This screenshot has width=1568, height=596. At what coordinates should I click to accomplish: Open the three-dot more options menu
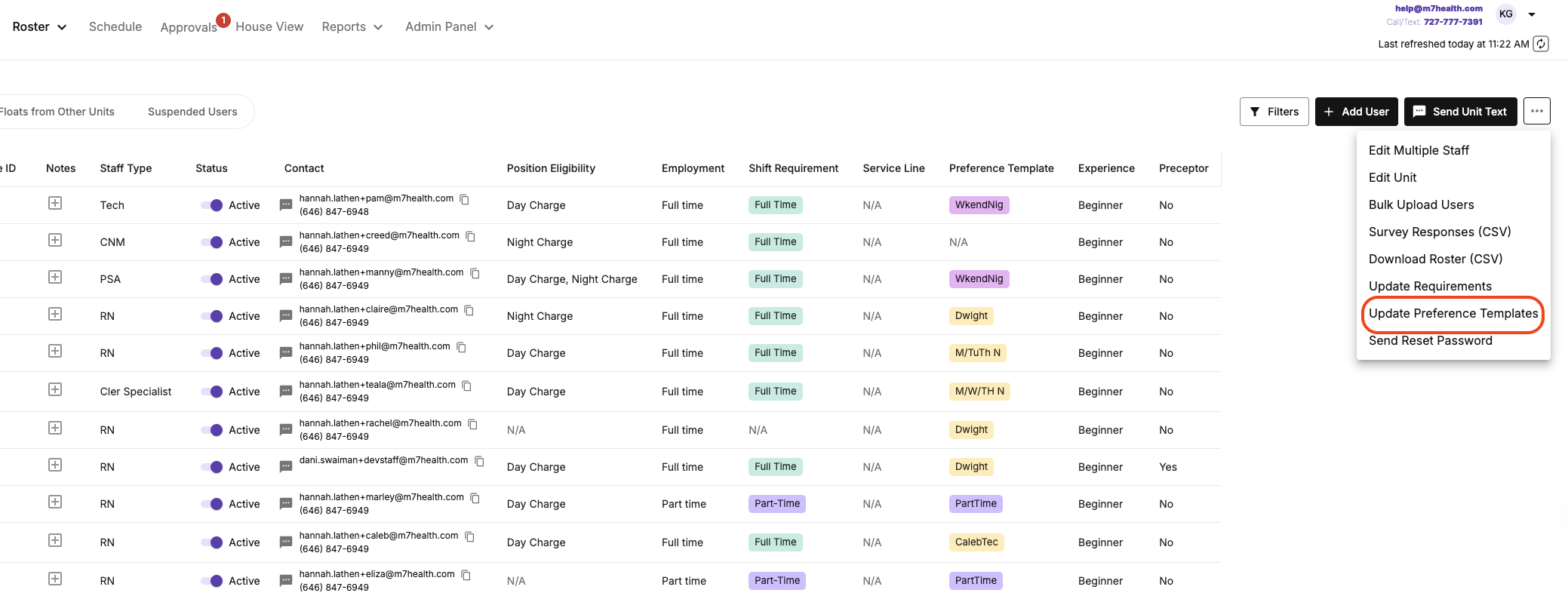[1536, 112]
